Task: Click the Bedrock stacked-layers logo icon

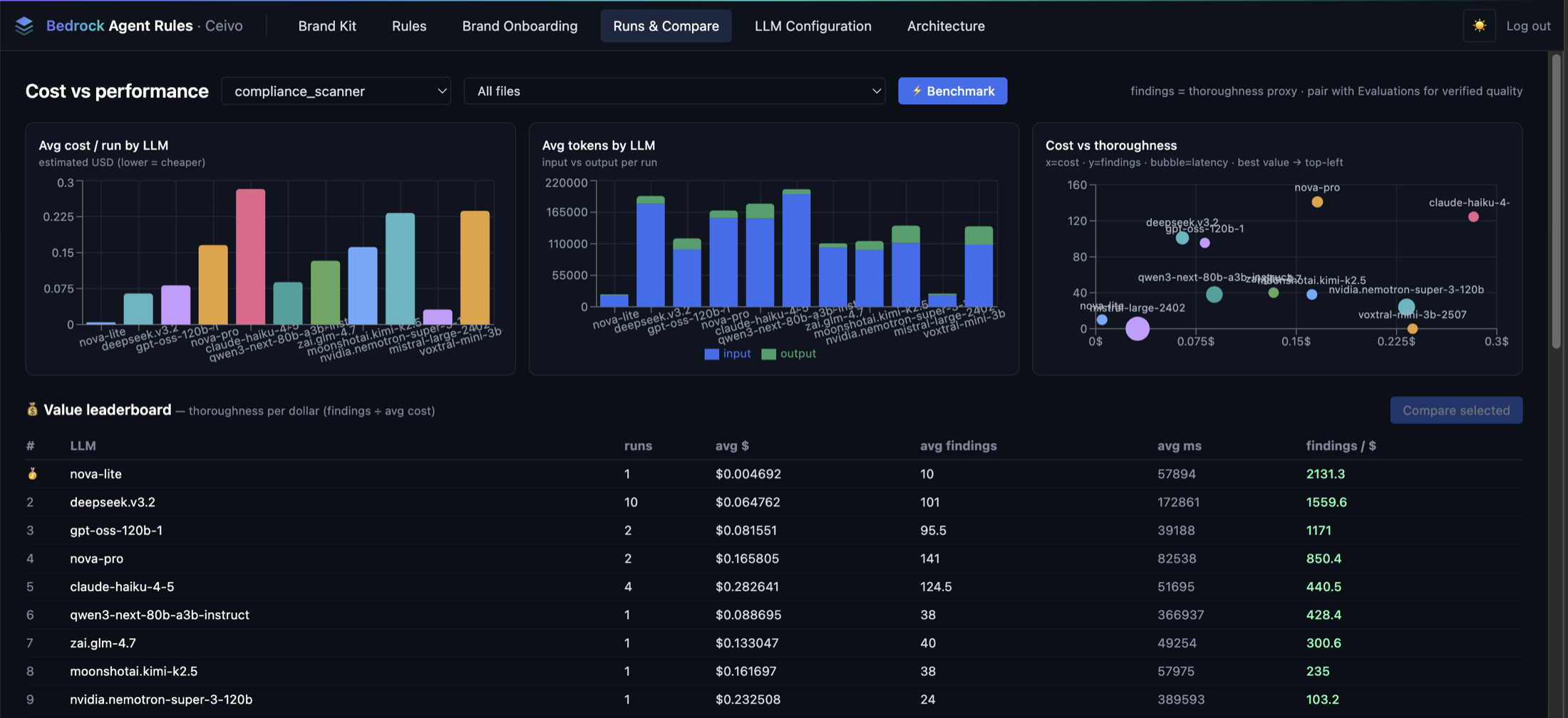Action: pyautogui.click(x=24, y=26)
